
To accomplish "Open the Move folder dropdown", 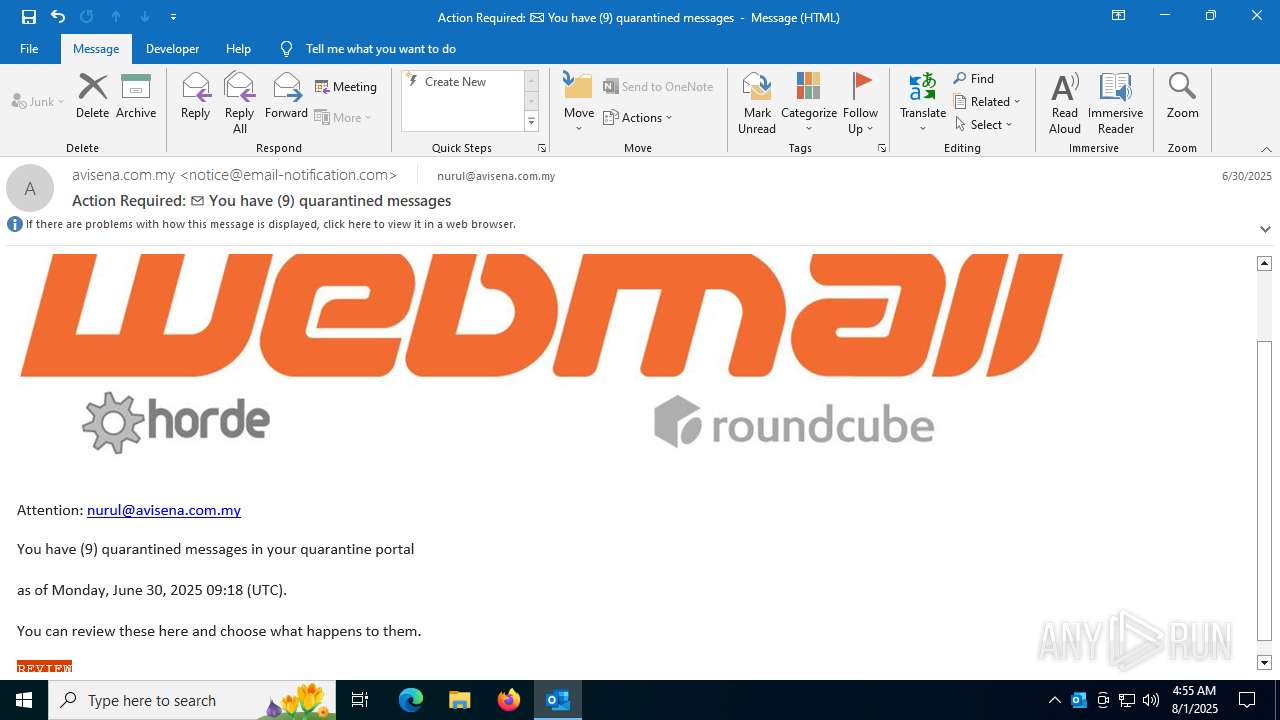I will (579, 103).
